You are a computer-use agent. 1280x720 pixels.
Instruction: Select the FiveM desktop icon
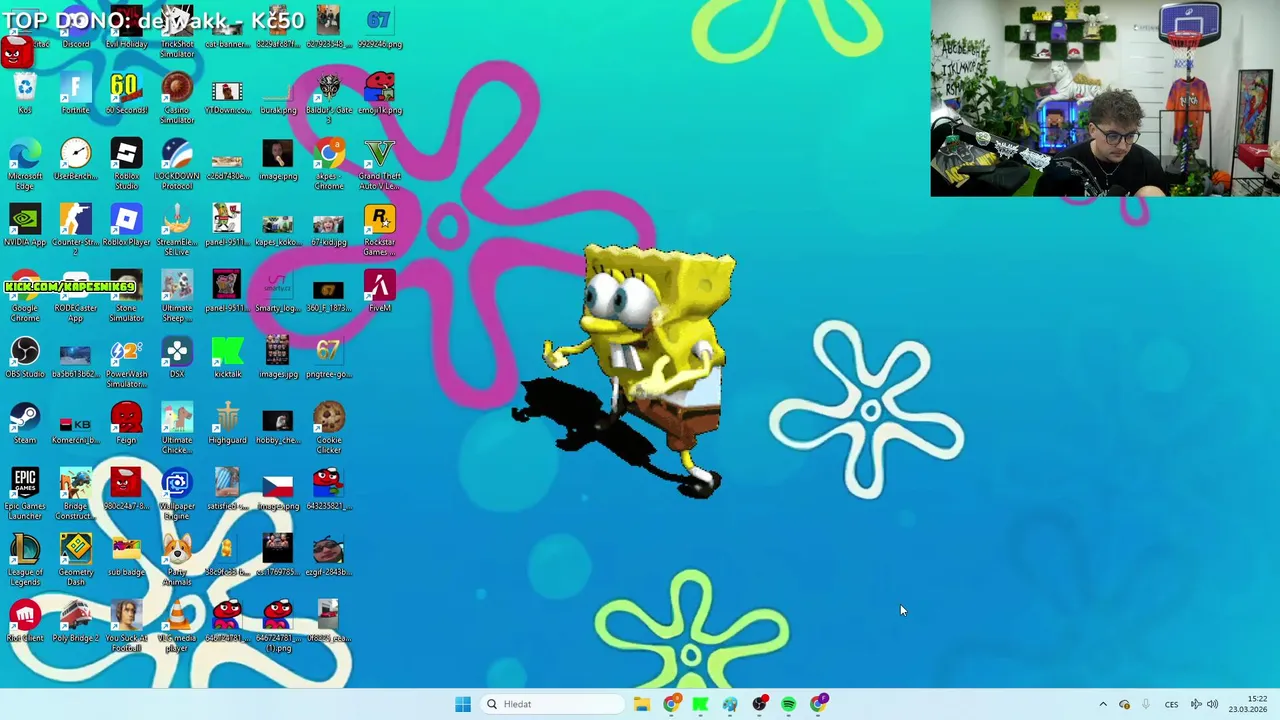[379, 292]
